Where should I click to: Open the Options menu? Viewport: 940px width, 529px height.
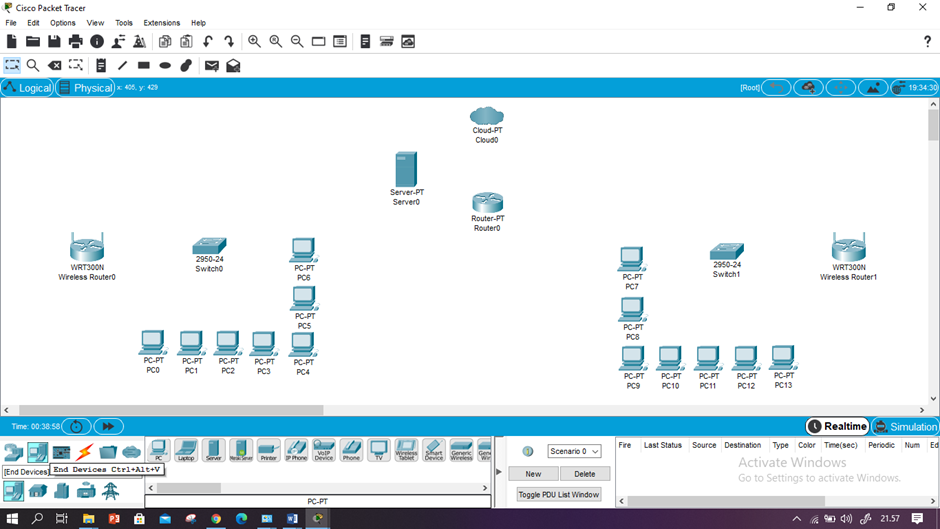pyautogui.click(x=62, y=23)
